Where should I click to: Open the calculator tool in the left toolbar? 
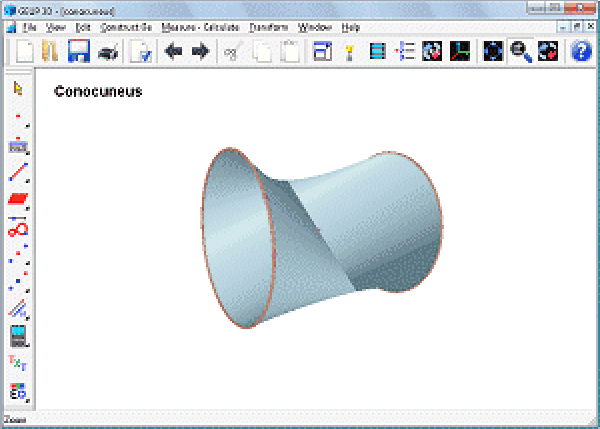(x=18, y=336)
